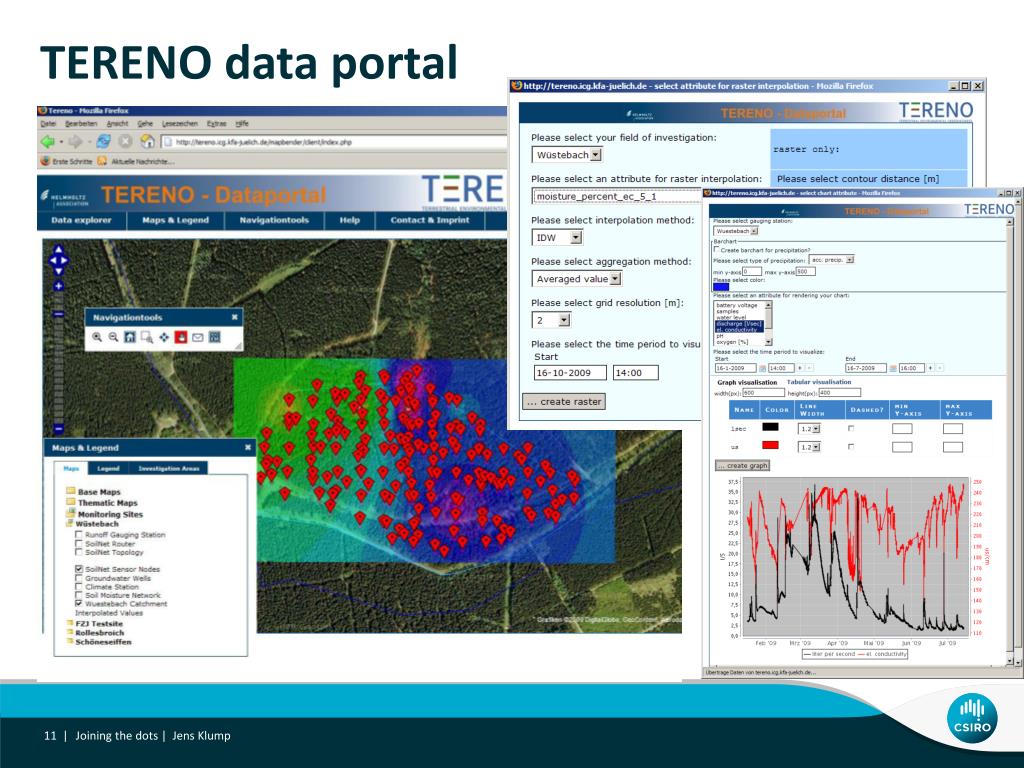Check Create barchart for precipitation
Viewport: 1024px width, 768px height.
[716, 249]
